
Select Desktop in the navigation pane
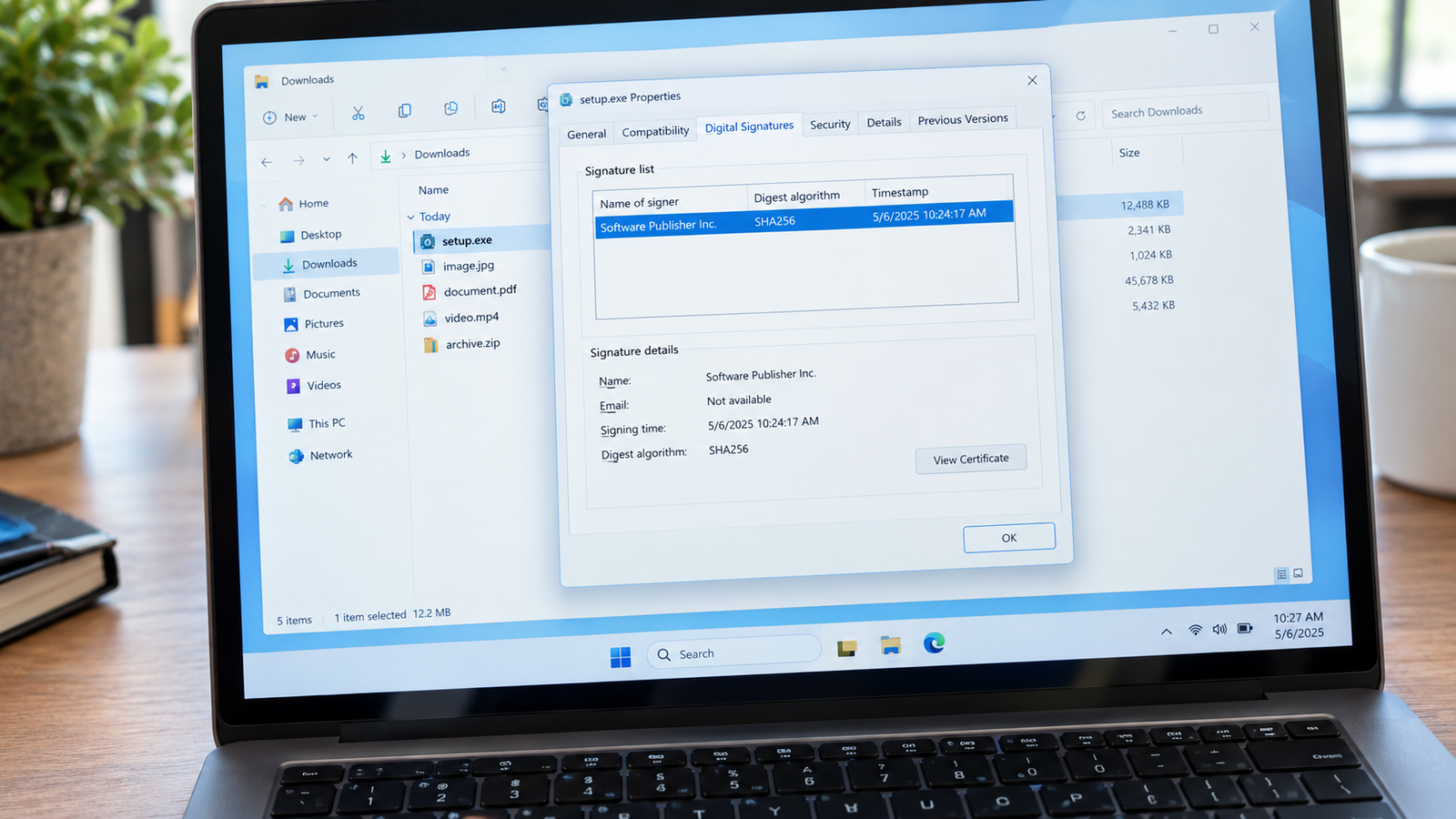click(310, 235)
